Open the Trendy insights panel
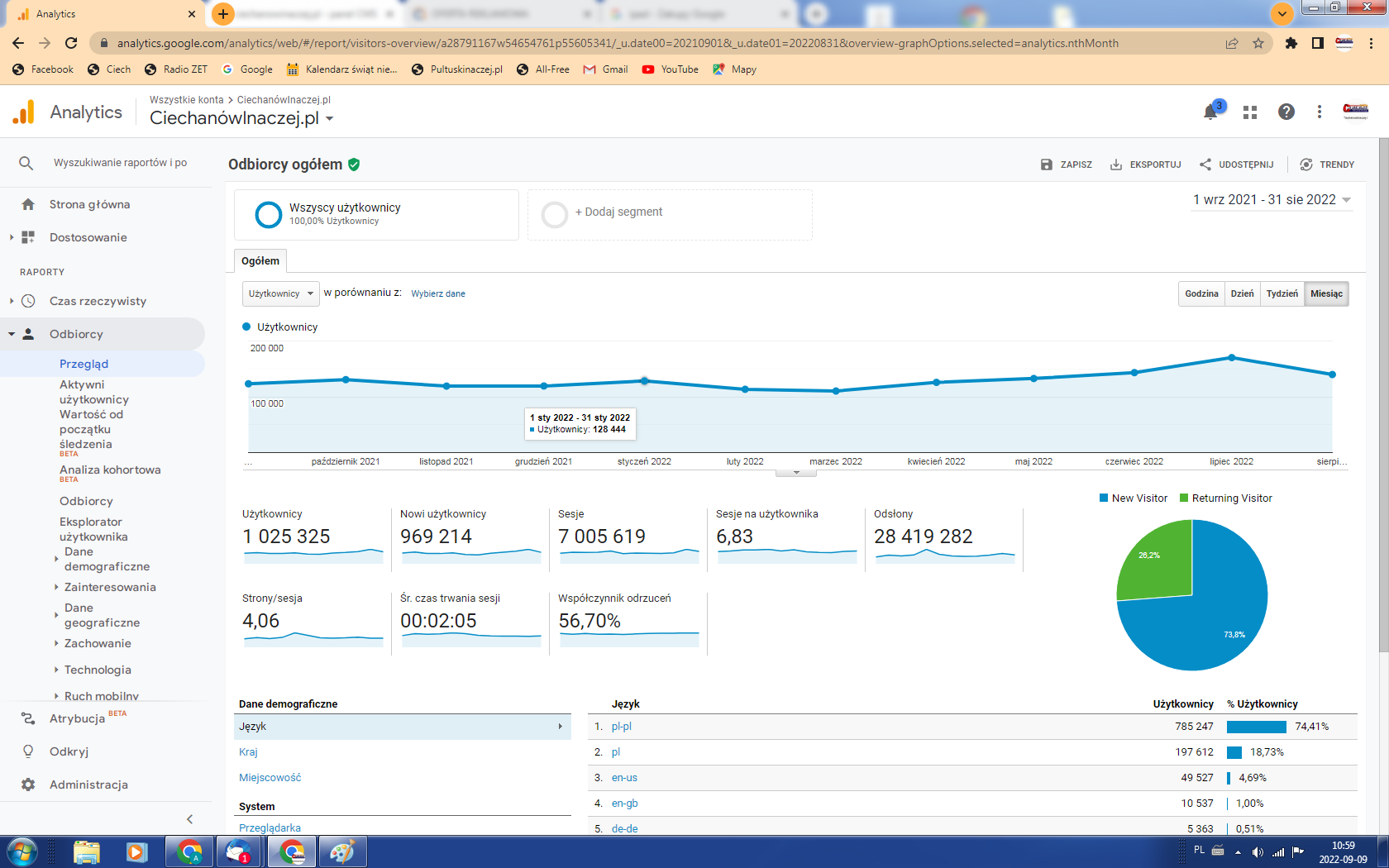This screenshot has width=1389, height=868. coord(1327,165)
